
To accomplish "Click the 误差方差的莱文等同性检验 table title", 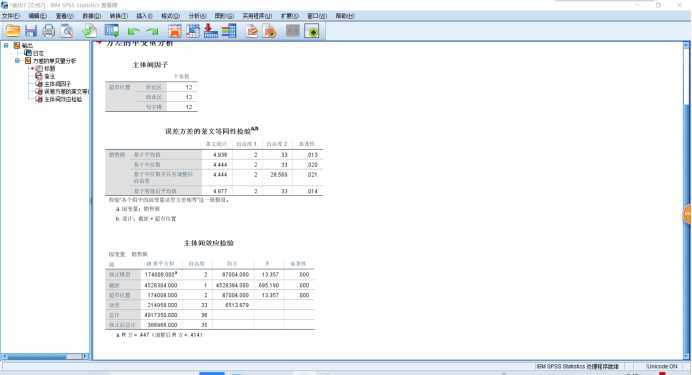I will point(212,131).
